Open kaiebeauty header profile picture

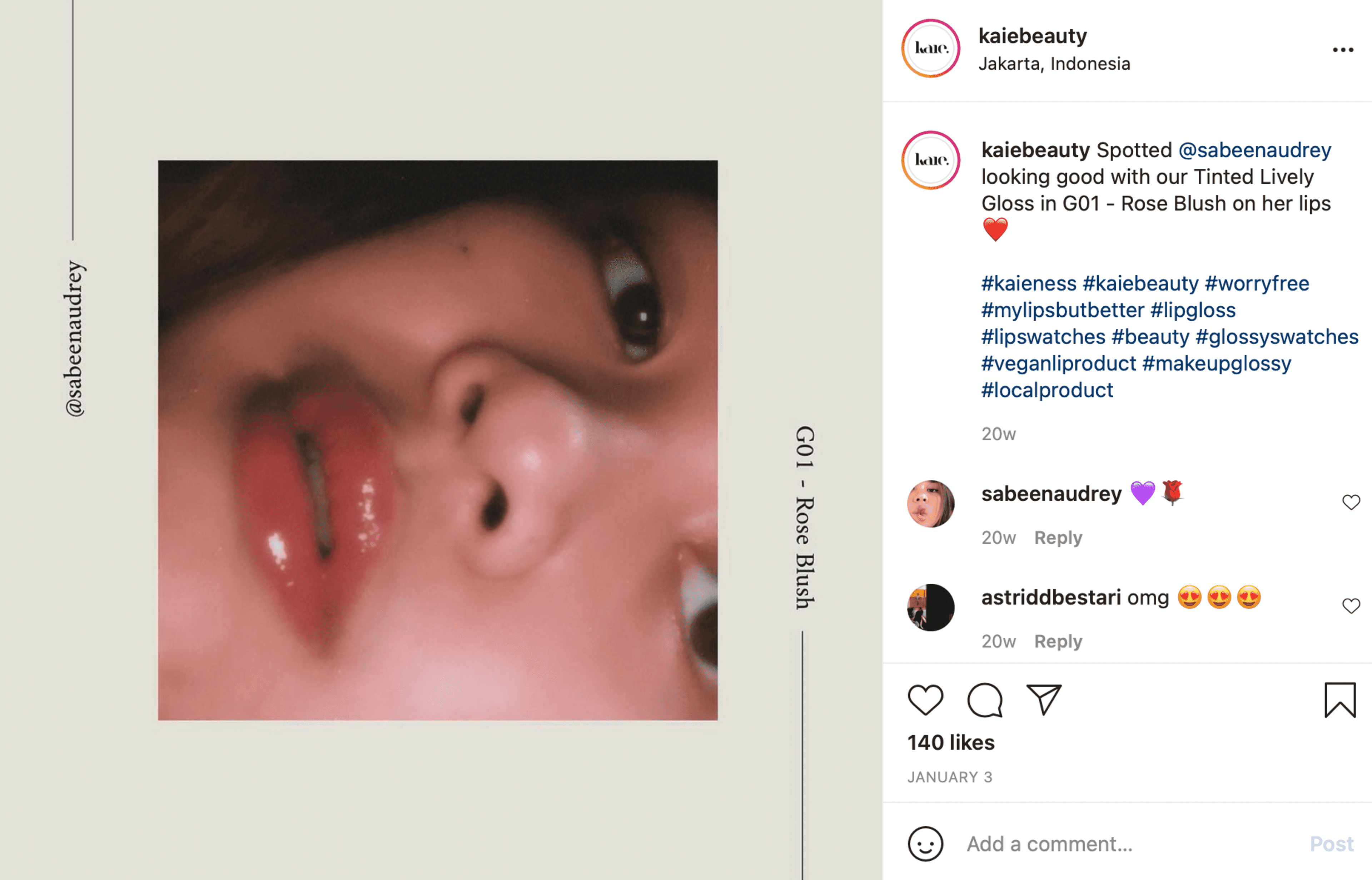click(930, 49)
